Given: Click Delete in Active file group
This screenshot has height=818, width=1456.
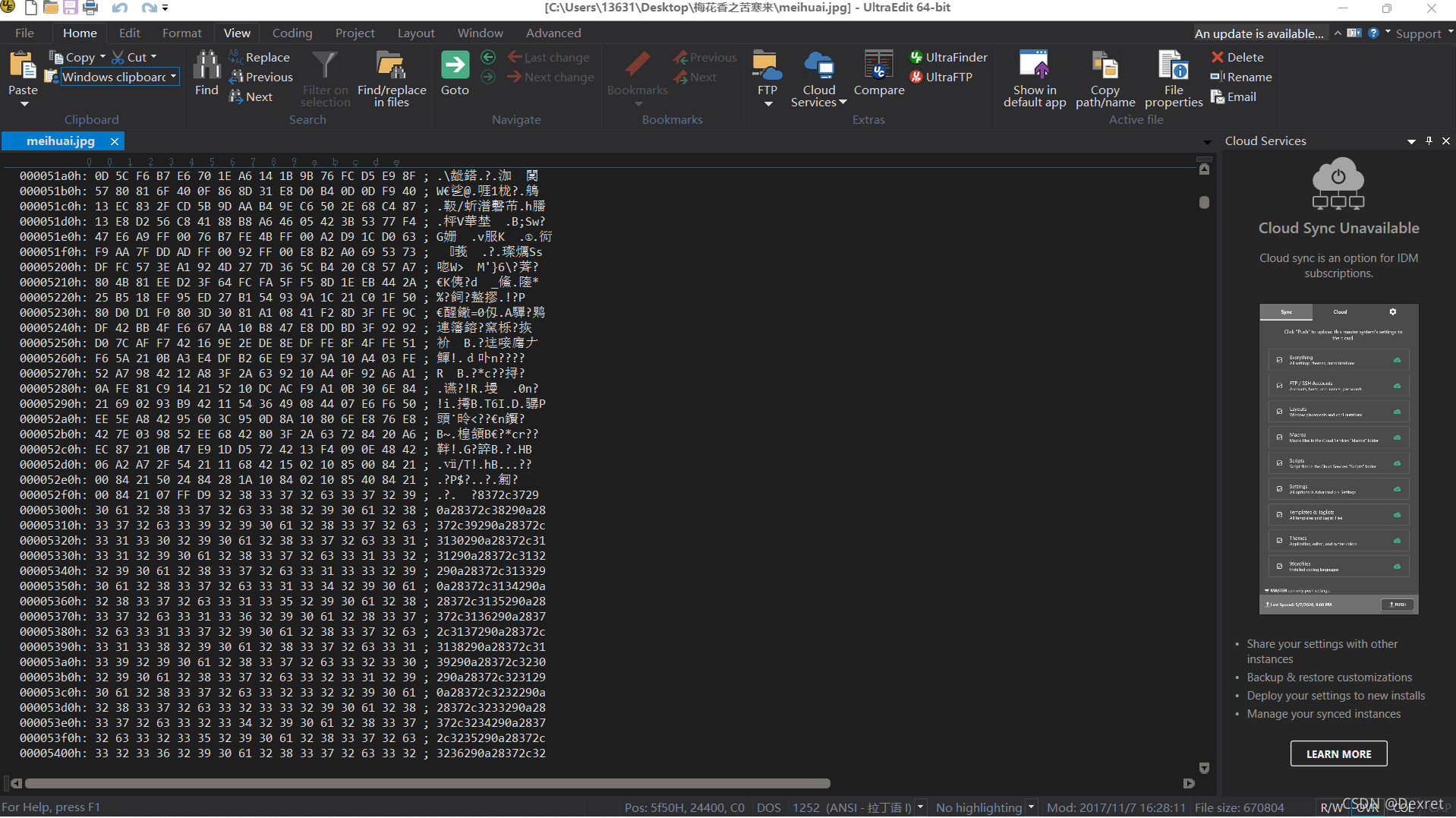Looking at the screenshot, I should (x=1237, y=57).
